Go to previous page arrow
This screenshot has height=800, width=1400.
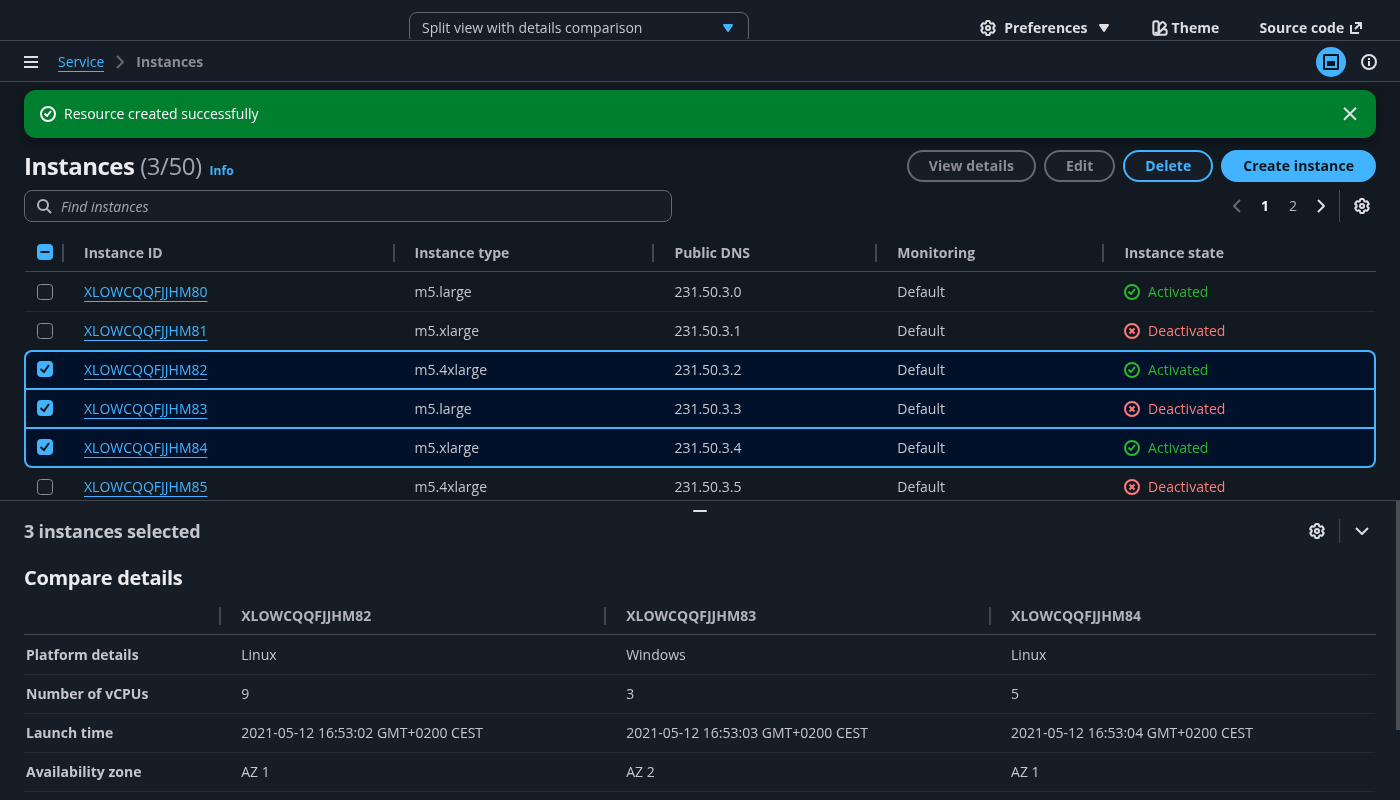coord(1237,206)
